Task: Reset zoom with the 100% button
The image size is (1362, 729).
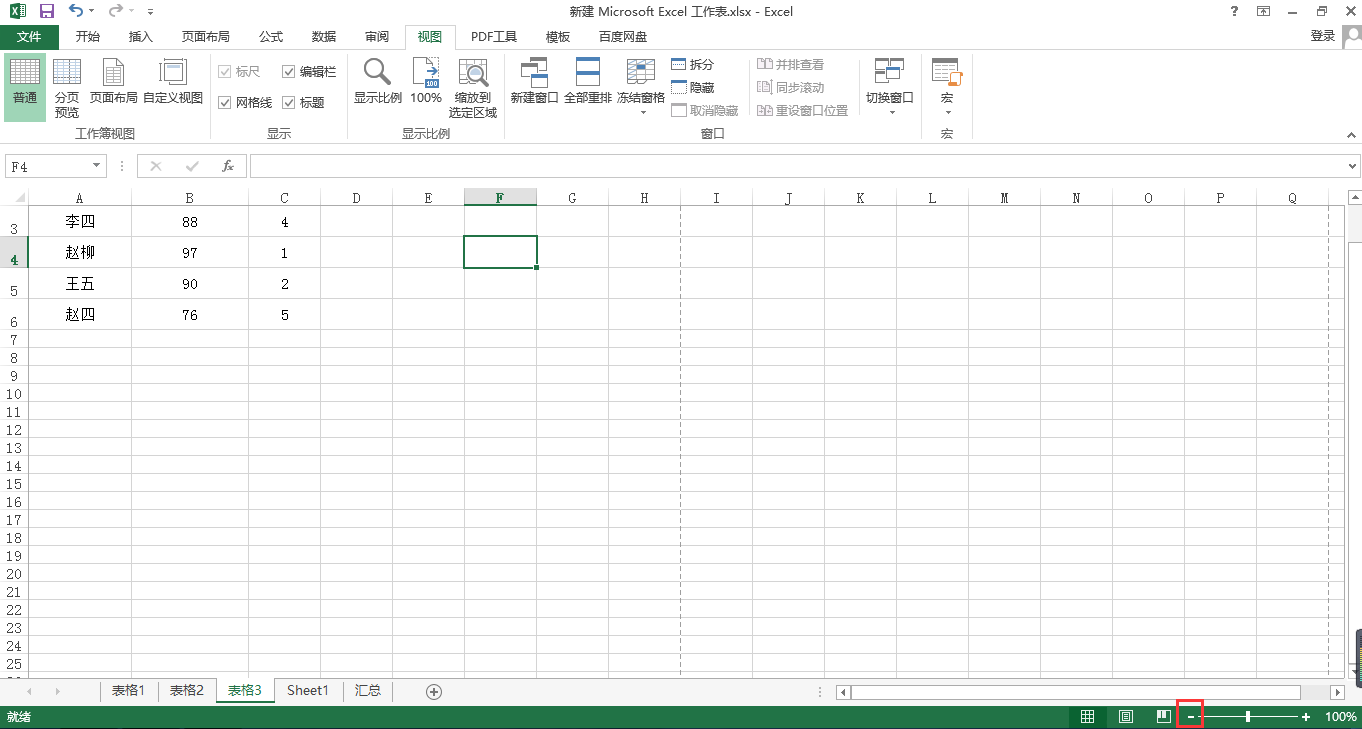Action: (426, 82)
